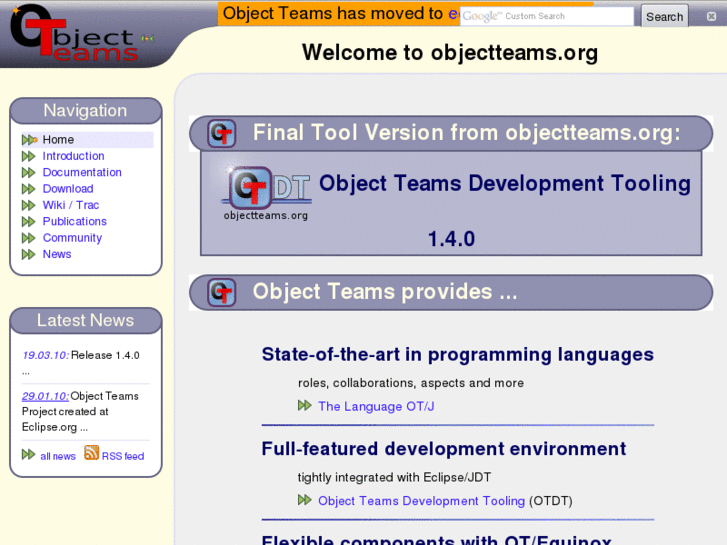Image resolution: width=727 pixels, height=545 pixels.
Task: Click the tightly integrated with Eclipse/JDT text
Action: (394, 477)
